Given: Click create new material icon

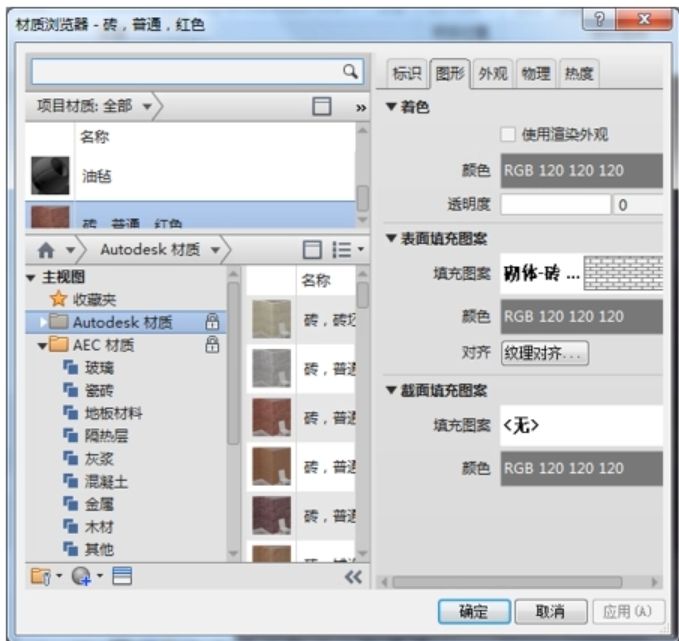Looking at the screenshot, I should (x=81, y=576).
